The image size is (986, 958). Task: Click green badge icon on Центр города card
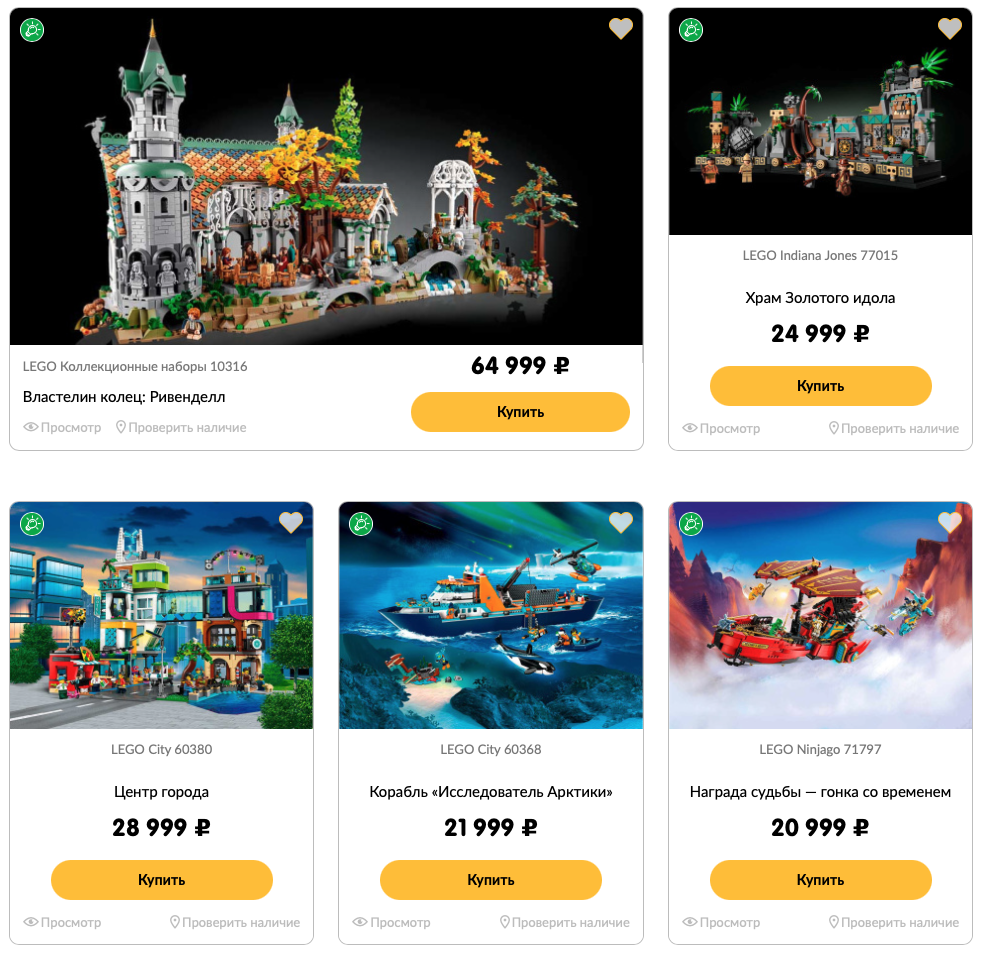[32, 523]
